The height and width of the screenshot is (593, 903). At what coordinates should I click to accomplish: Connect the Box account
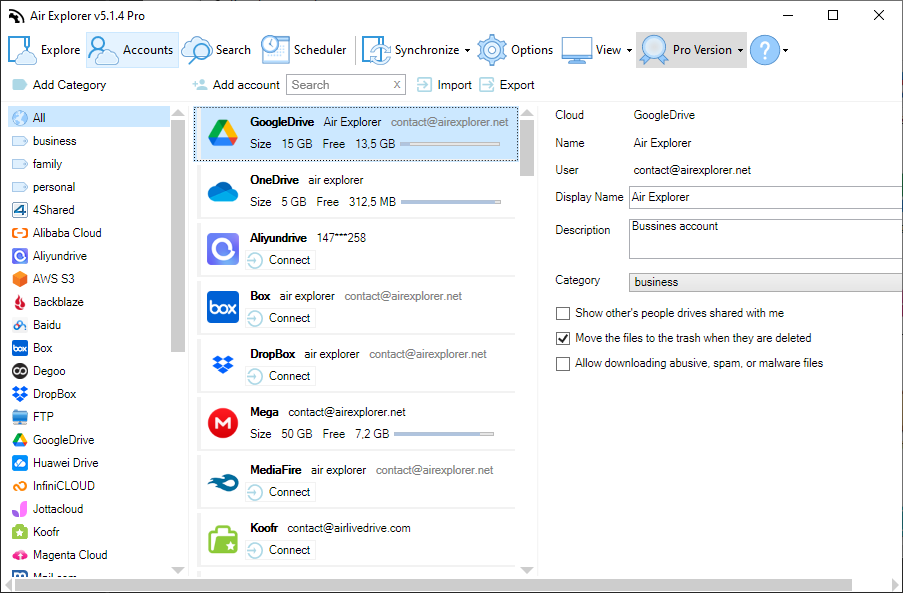coord(280,318)
